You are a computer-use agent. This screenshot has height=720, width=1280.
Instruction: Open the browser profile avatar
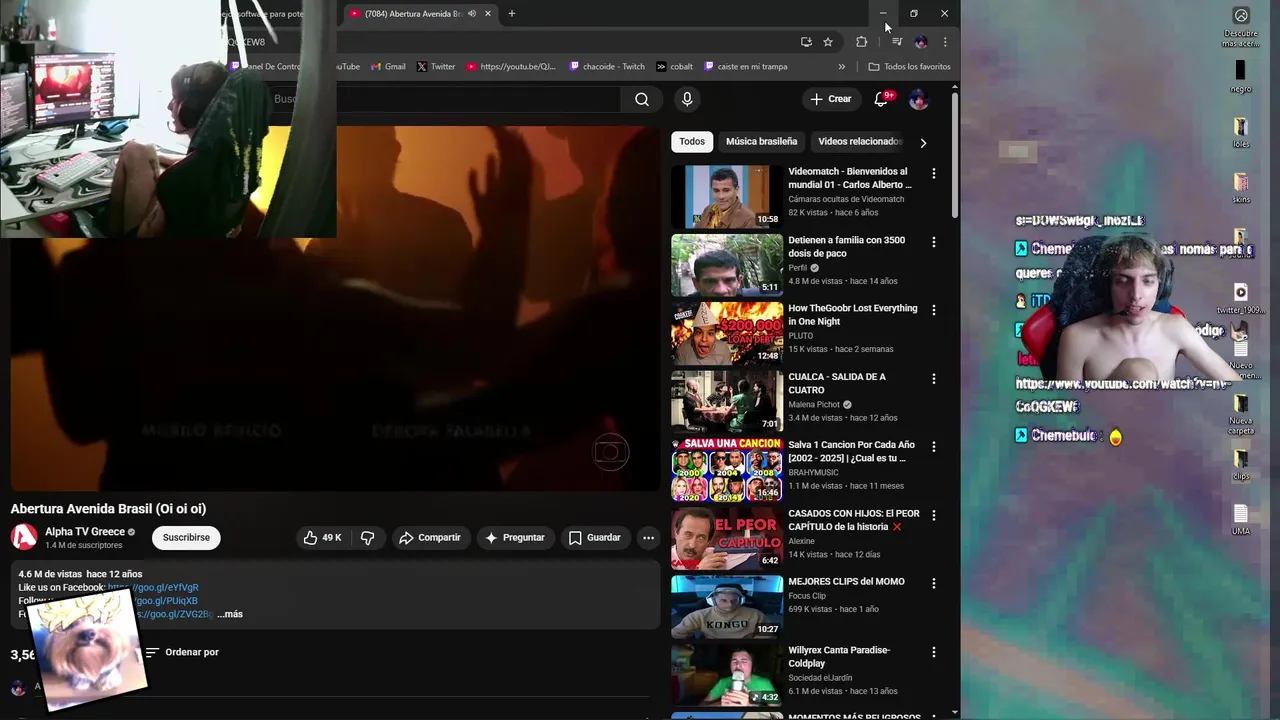tap(921, 42)
